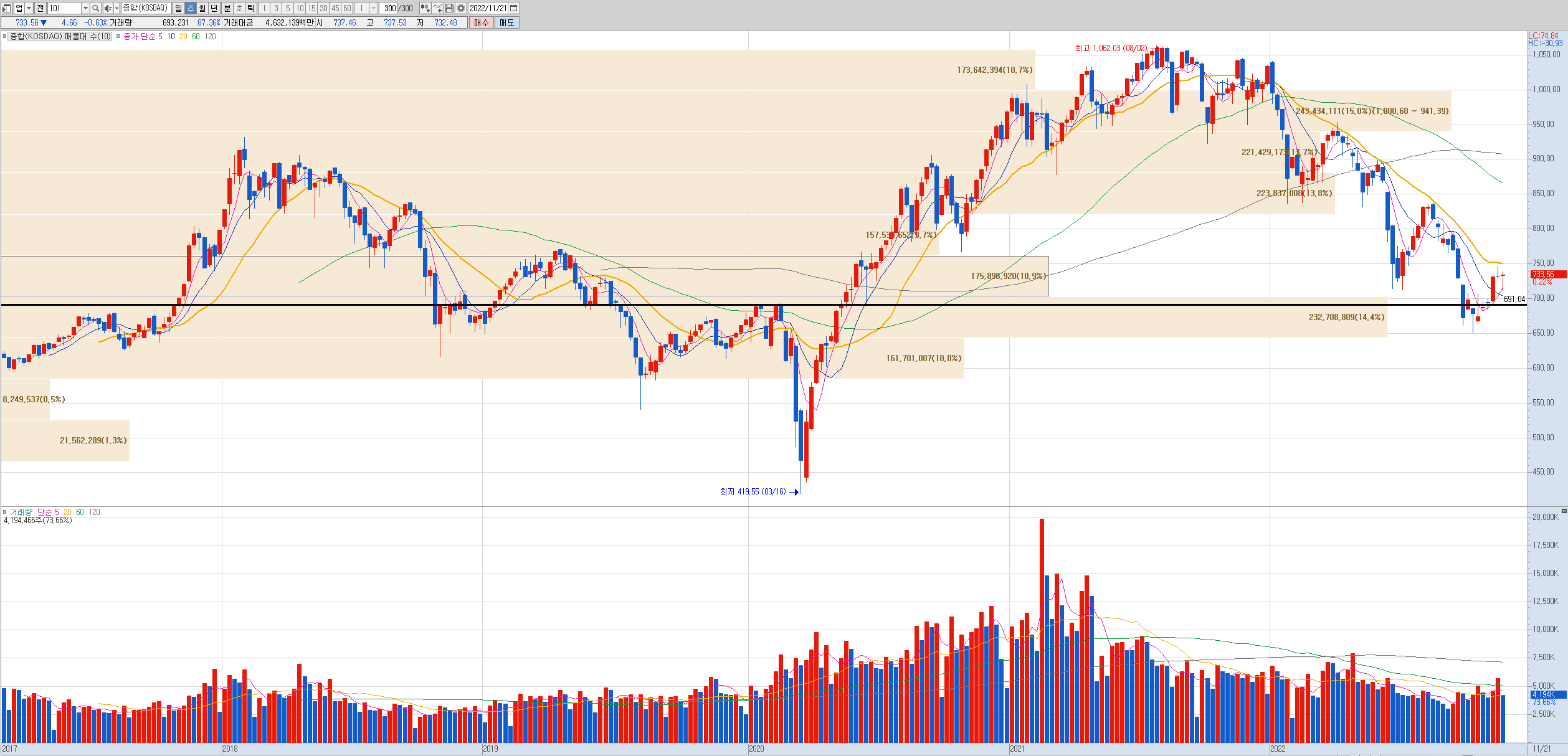Viewport: 1568px width, 756px height.
Task: Expand the code 101 history dropdown
Action: (85, 8)
